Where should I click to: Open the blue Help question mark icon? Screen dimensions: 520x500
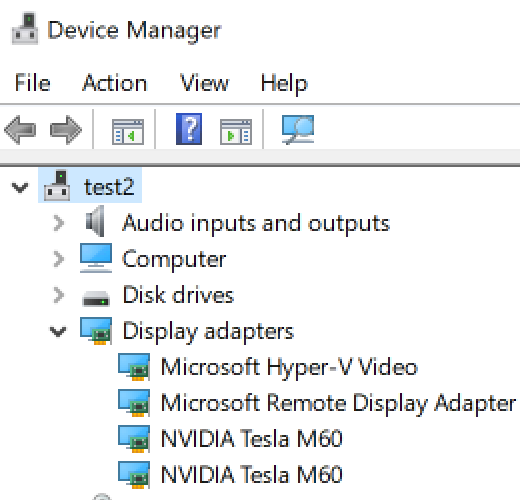coord(189,129)
